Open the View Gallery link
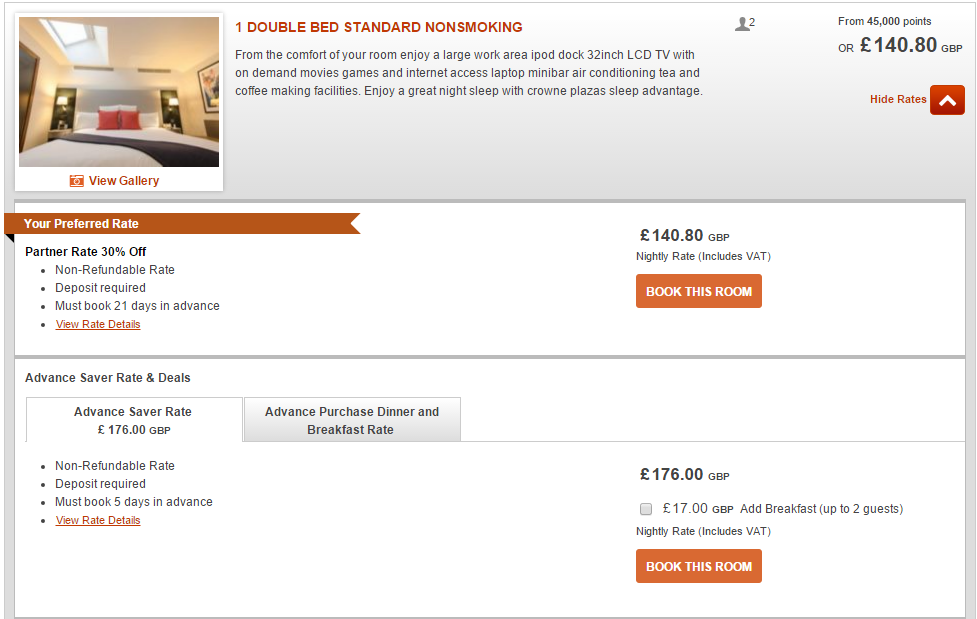977x619 pixels. click(123, 181)
